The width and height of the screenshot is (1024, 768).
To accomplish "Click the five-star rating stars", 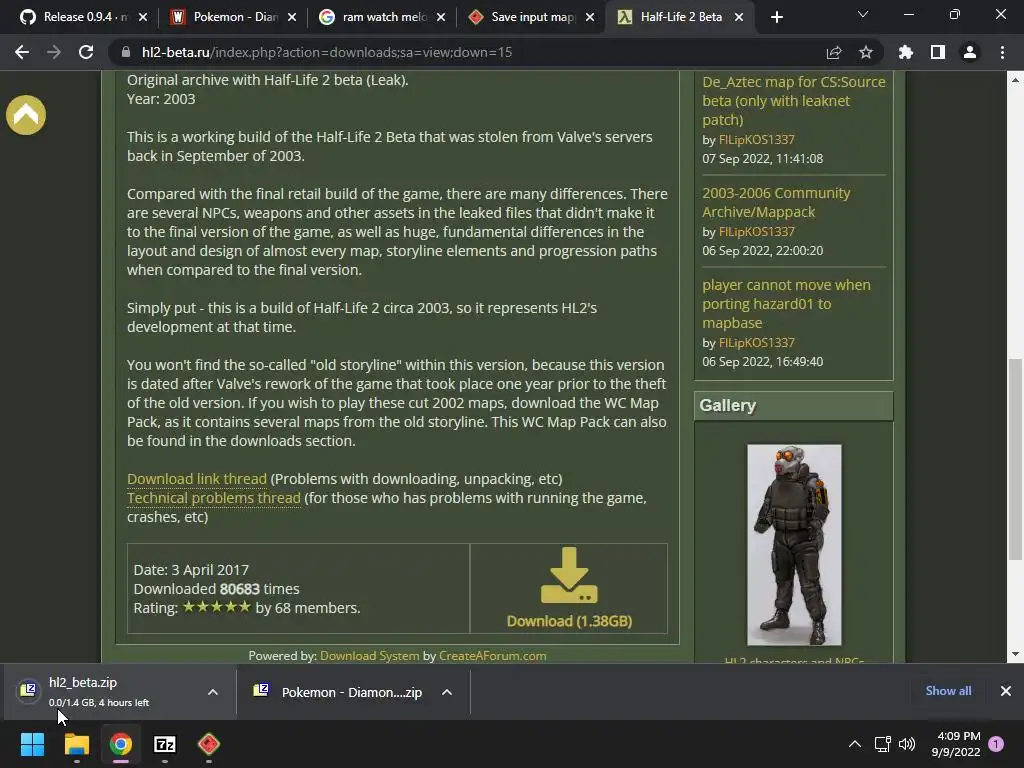I will [x=216, y=607].
